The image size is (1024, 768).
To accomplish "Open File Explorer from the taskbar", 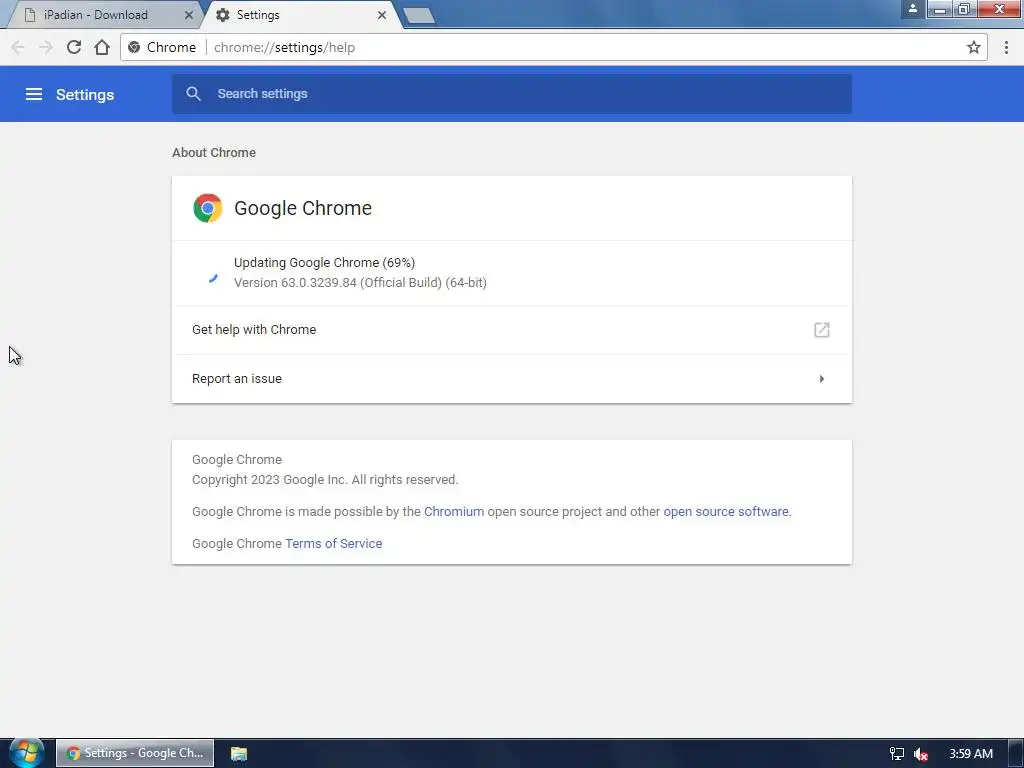I will tap(239, 754).
